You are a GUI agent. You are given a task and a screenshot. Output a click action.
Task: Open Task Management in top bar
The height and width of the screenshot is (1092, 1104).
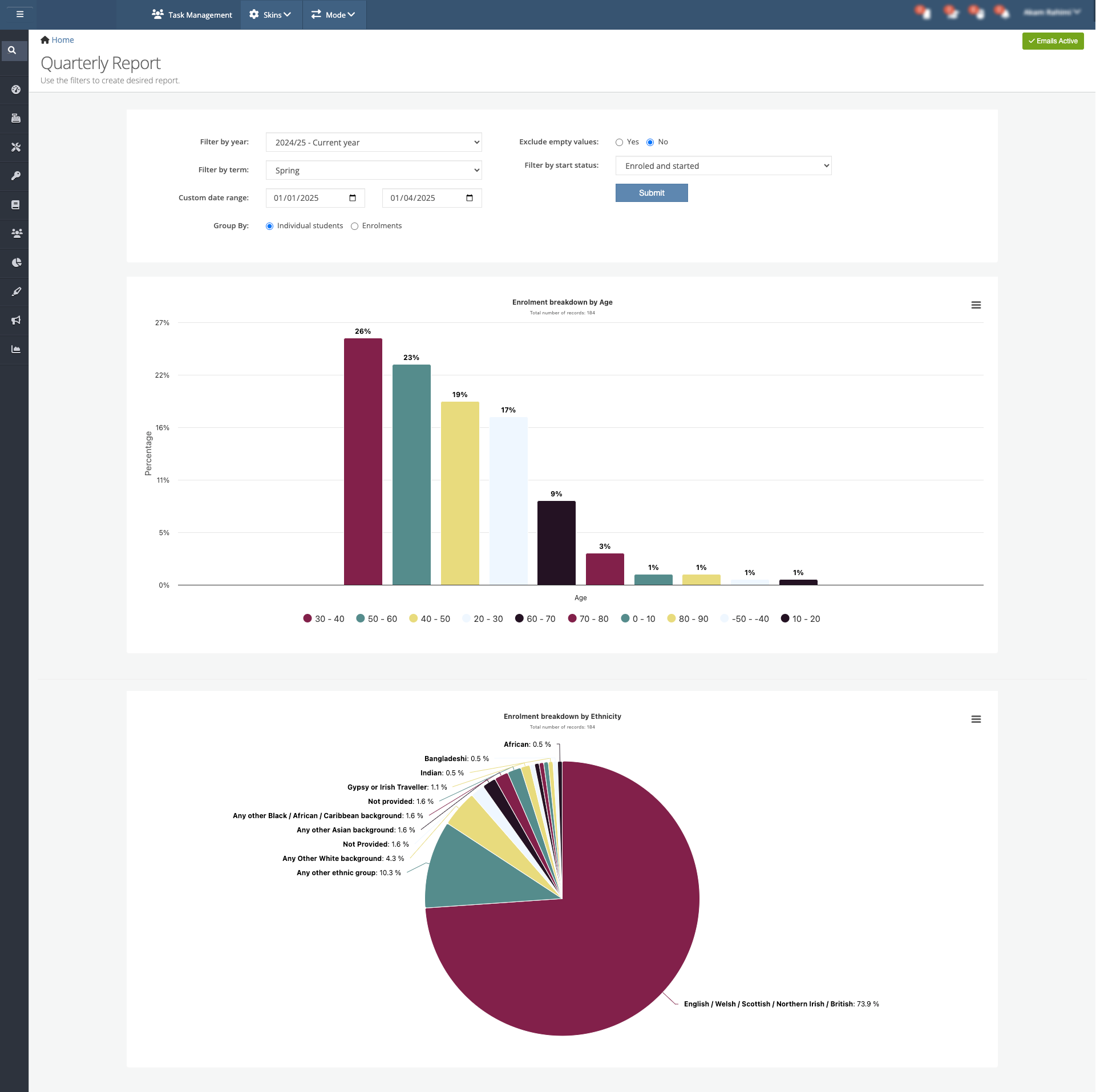[x=193, y=15]
